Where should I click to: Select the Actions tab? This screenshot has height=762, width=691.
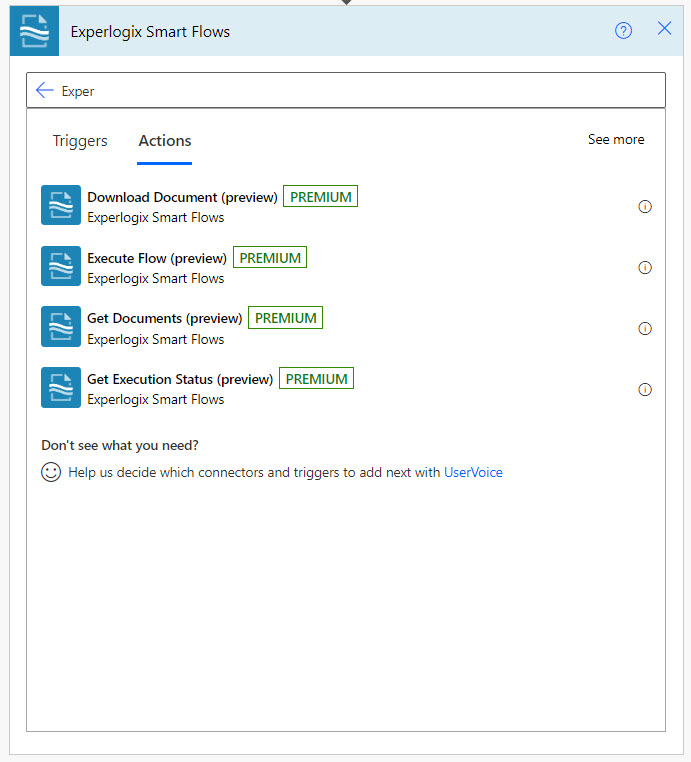click(x=165, y=141)
